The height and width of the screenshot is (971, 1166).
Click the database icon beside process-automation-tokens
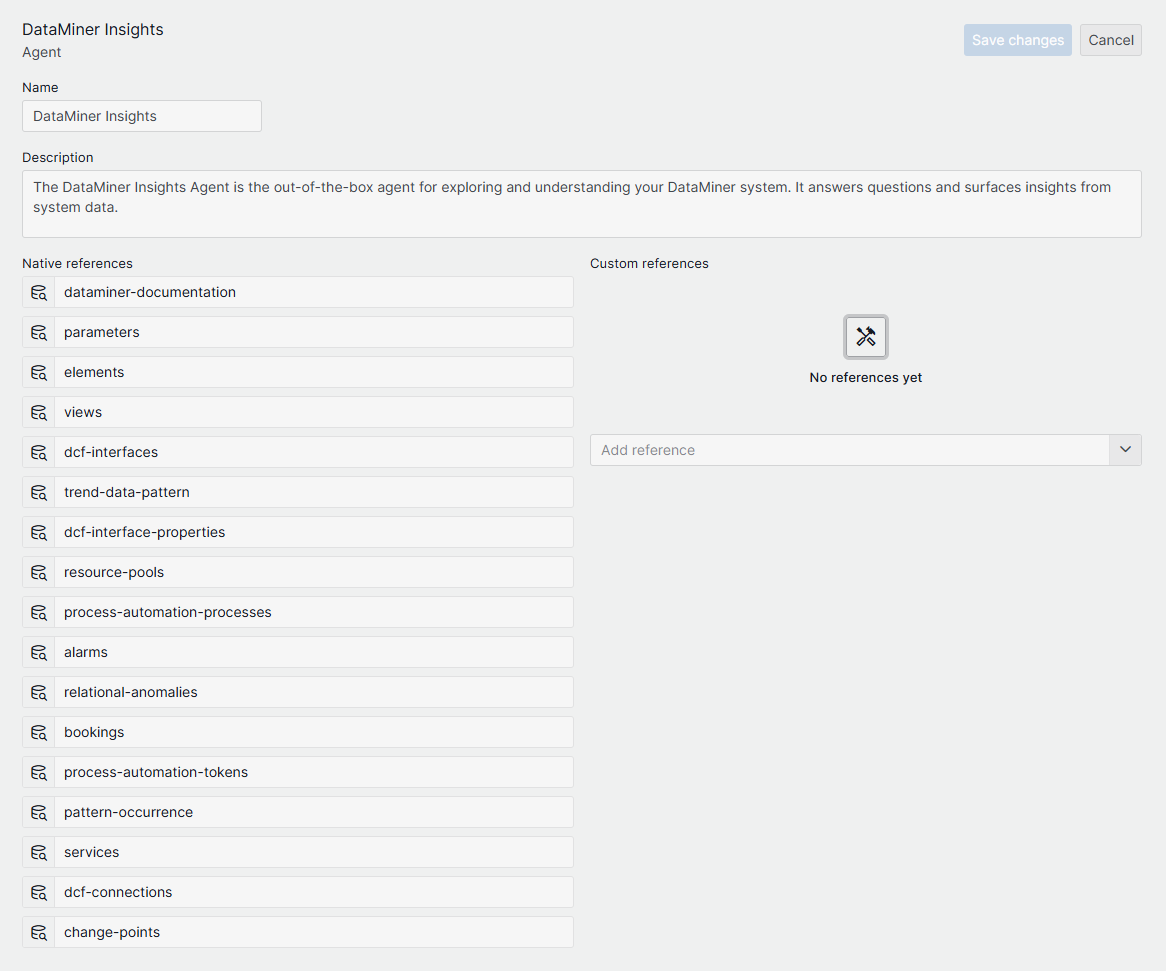39,772
